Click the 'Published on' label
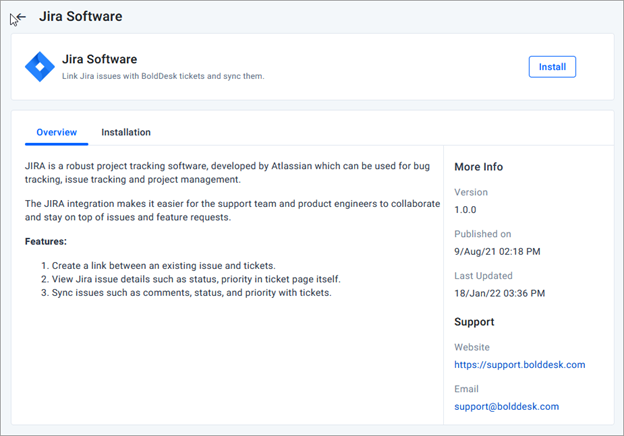 [x=483, y=234]
